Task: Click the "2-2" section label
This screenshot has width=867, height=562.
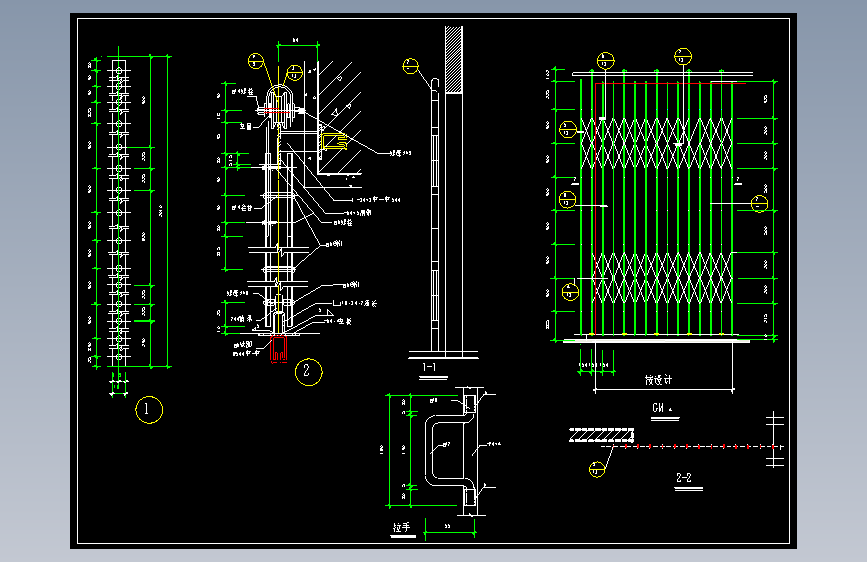Action: [x=684, y=478]
